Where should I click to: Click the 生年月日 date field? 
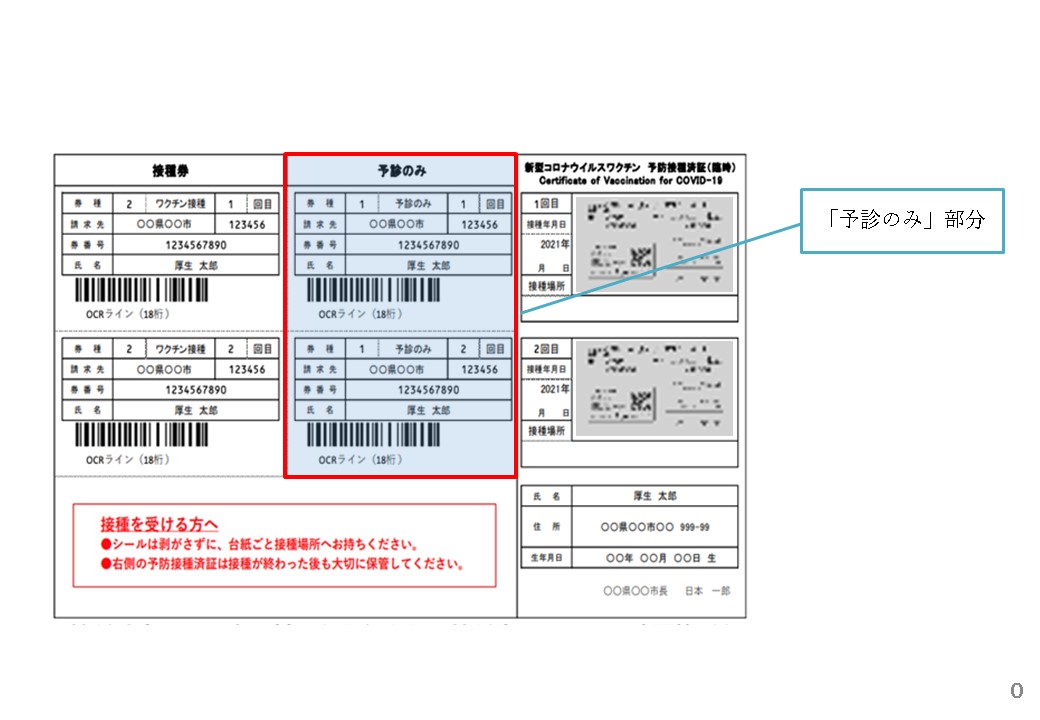point(655,558)
